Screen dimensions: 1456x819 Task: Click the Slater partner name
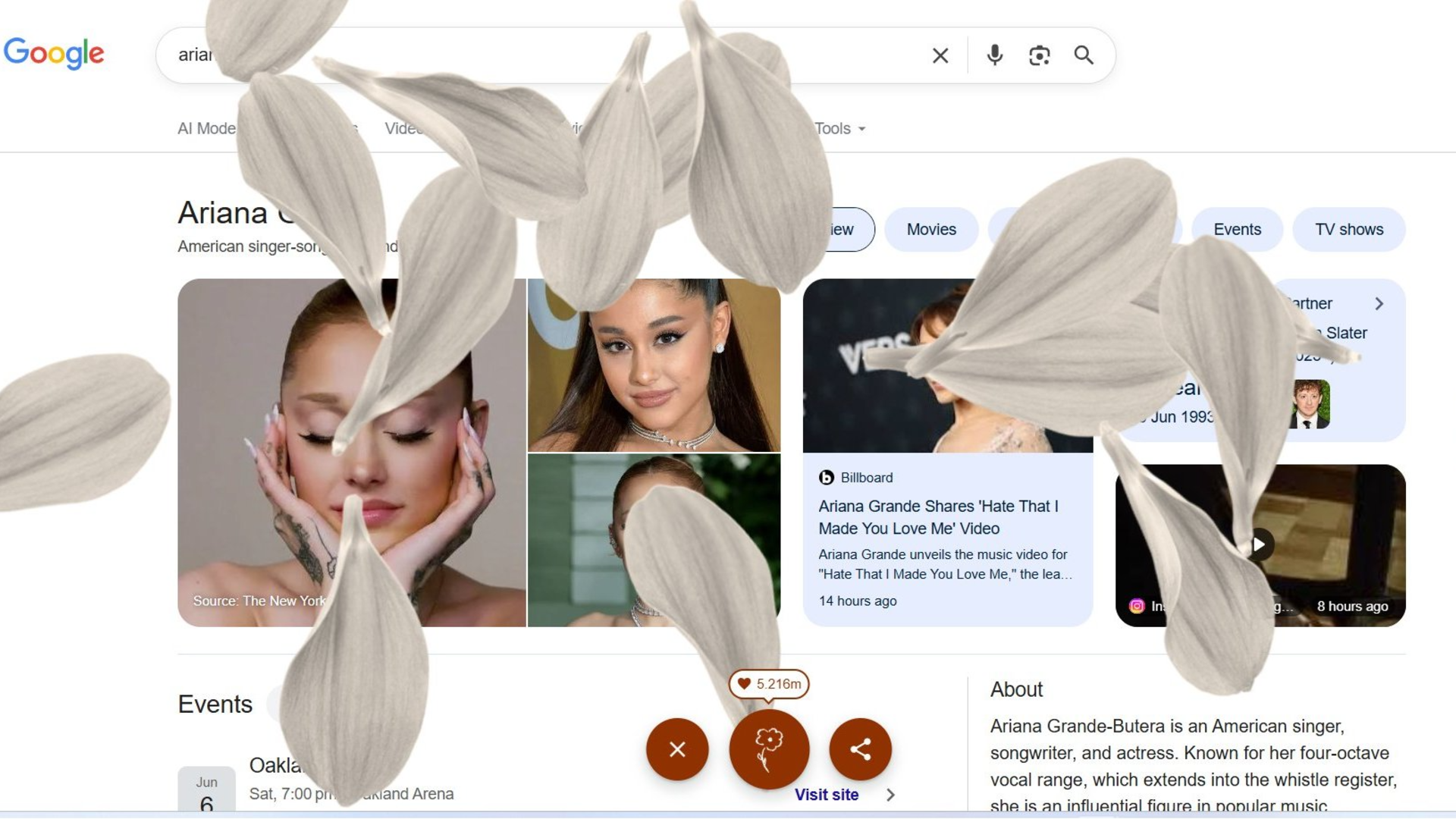click(1346, 333)
